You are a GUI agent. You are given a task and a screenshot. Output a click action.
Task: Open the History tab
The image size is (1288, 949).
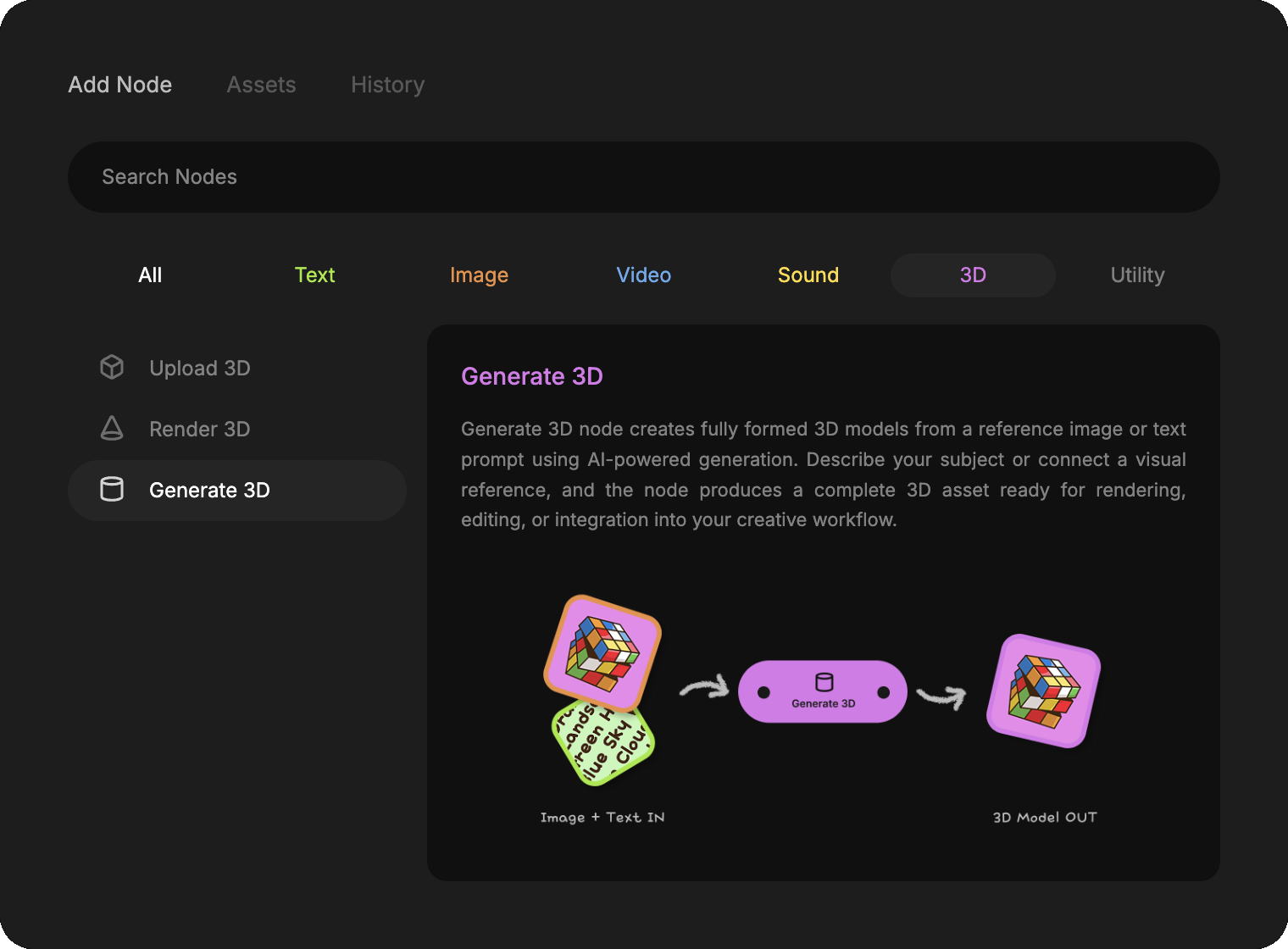tap(387, 85)
